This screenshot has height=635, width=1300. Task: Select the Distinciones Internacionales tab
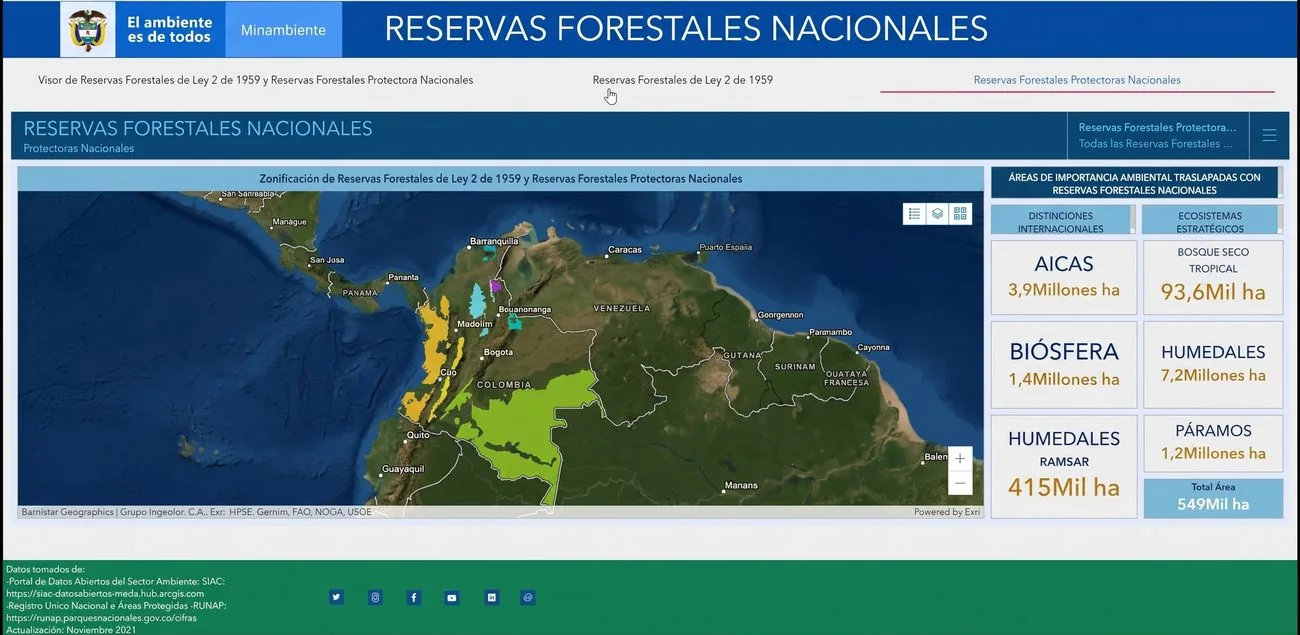pyautogui.click(x=1060, y=221)
